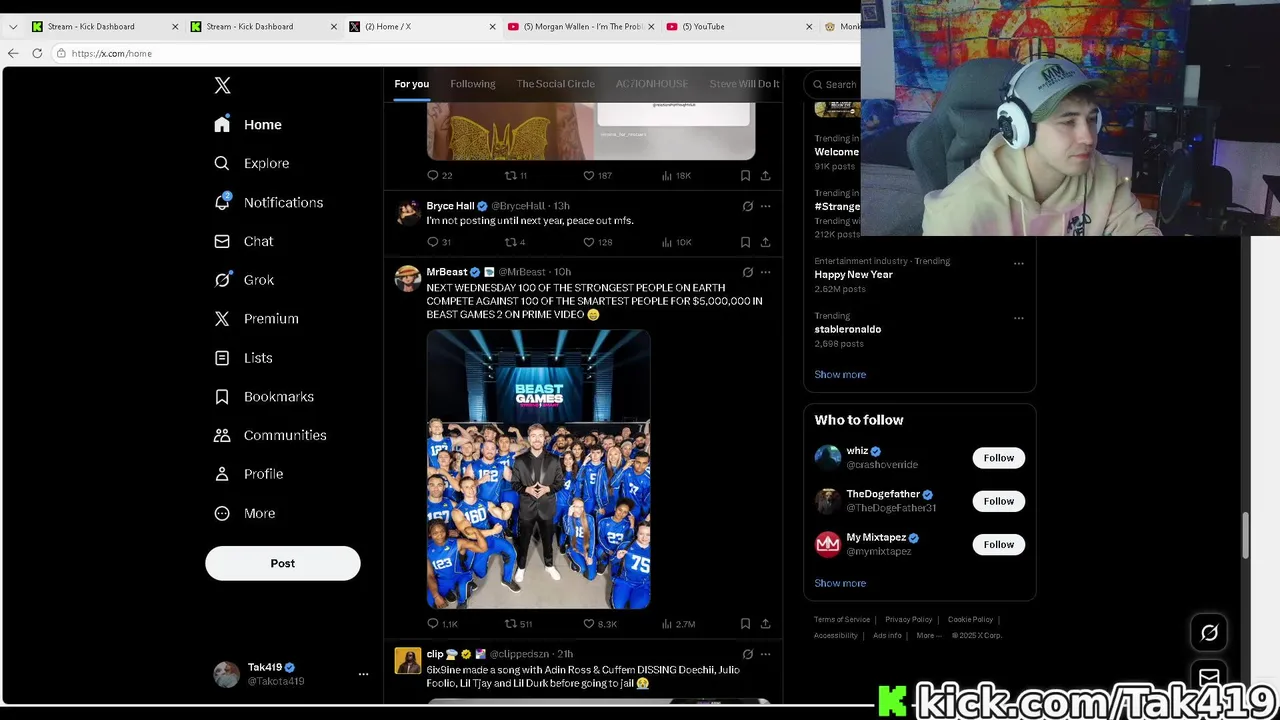The height and width of the screenshot is (720, 1280).
Task: Open Notifications in the sidebar
Action: pos(268,202)
